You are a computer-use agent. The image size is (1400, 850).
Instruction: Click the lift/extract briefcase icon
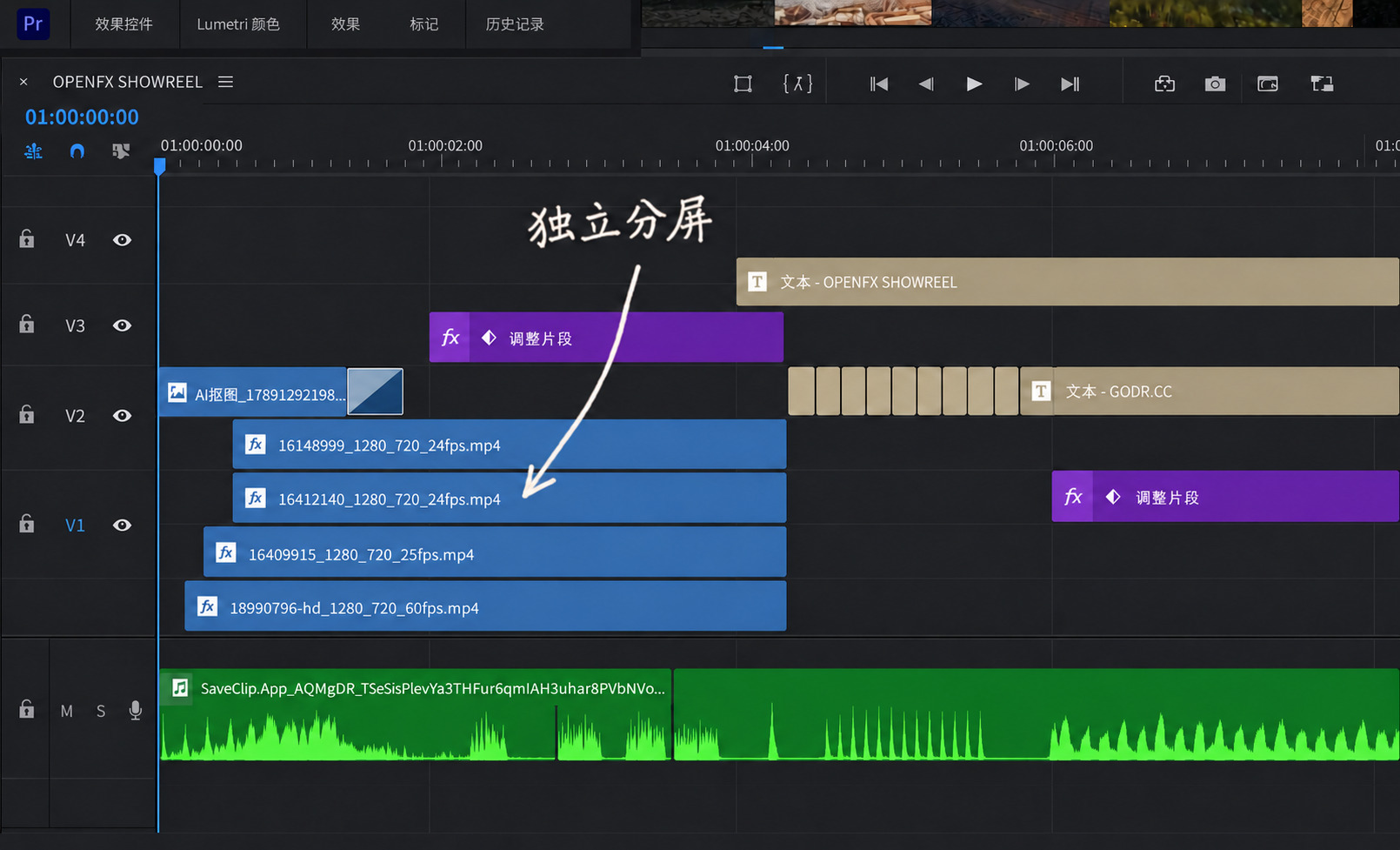1164,84
